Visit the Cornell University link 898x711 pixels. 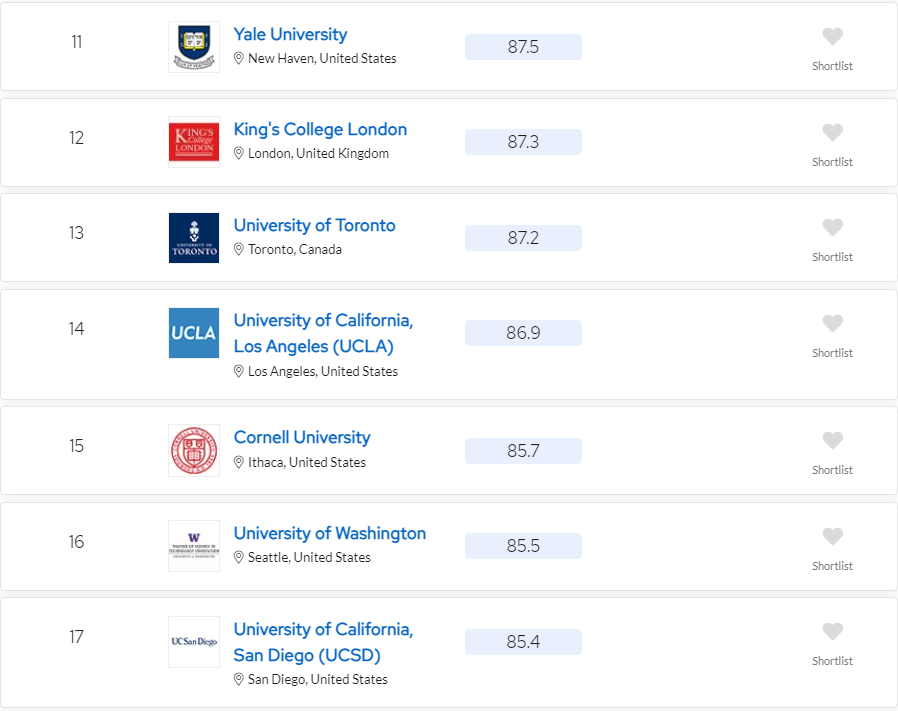tap(302, 437)
